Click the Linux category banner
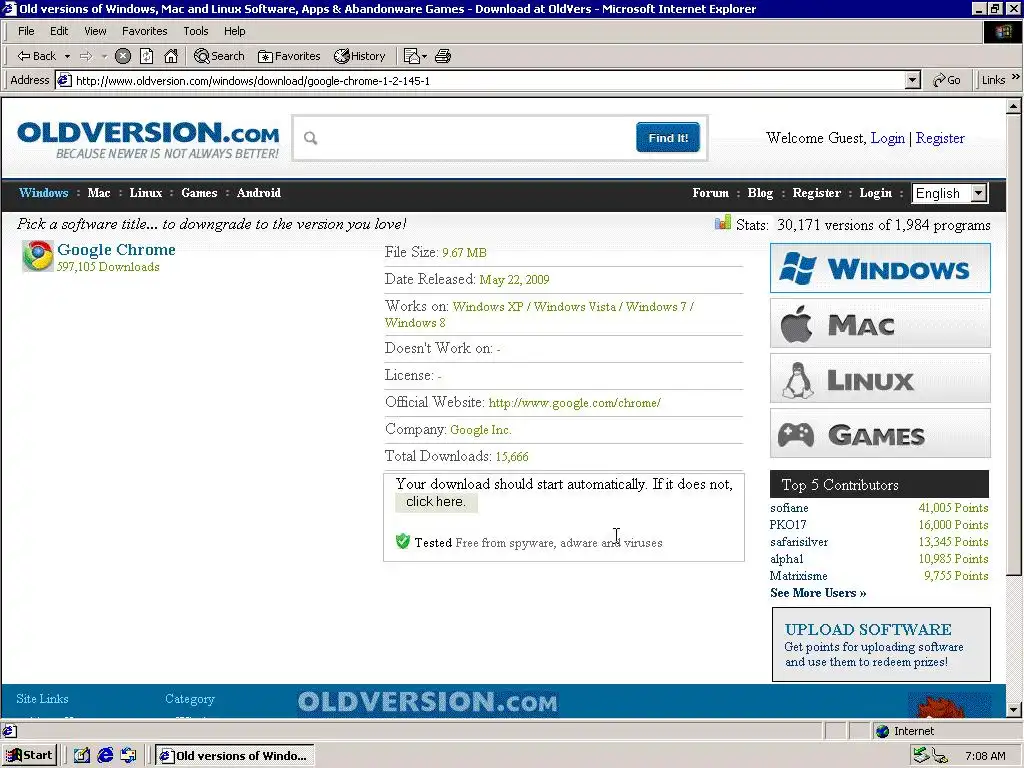 pos(880,378)
